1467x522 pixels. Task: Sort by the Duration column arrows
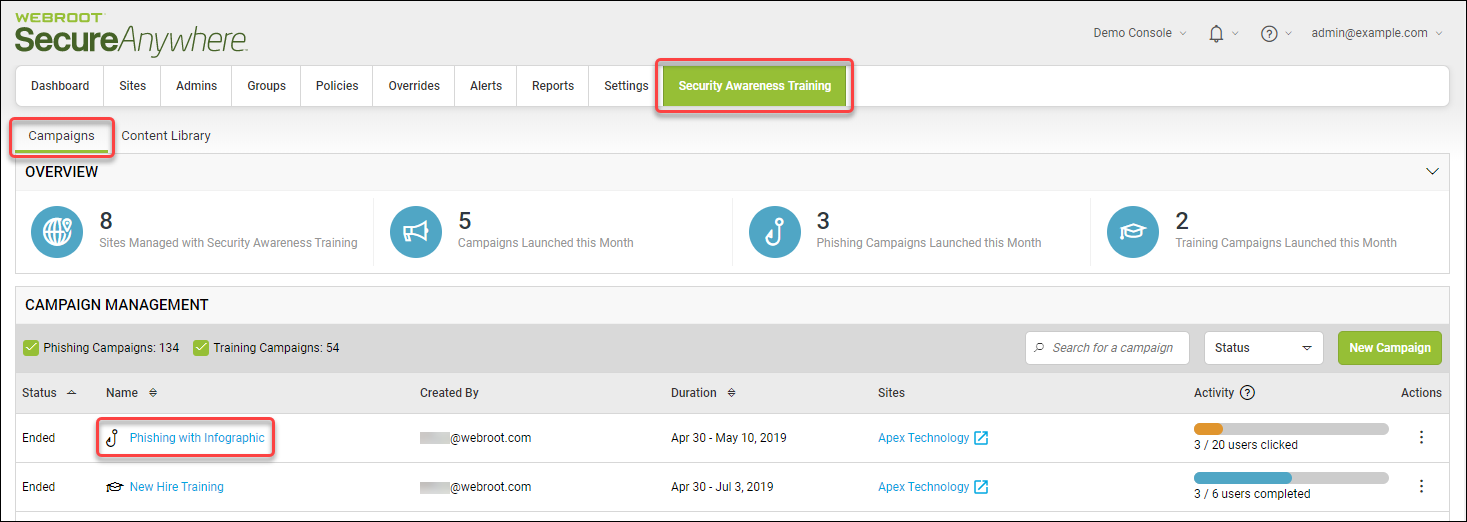tap(731, 393)
